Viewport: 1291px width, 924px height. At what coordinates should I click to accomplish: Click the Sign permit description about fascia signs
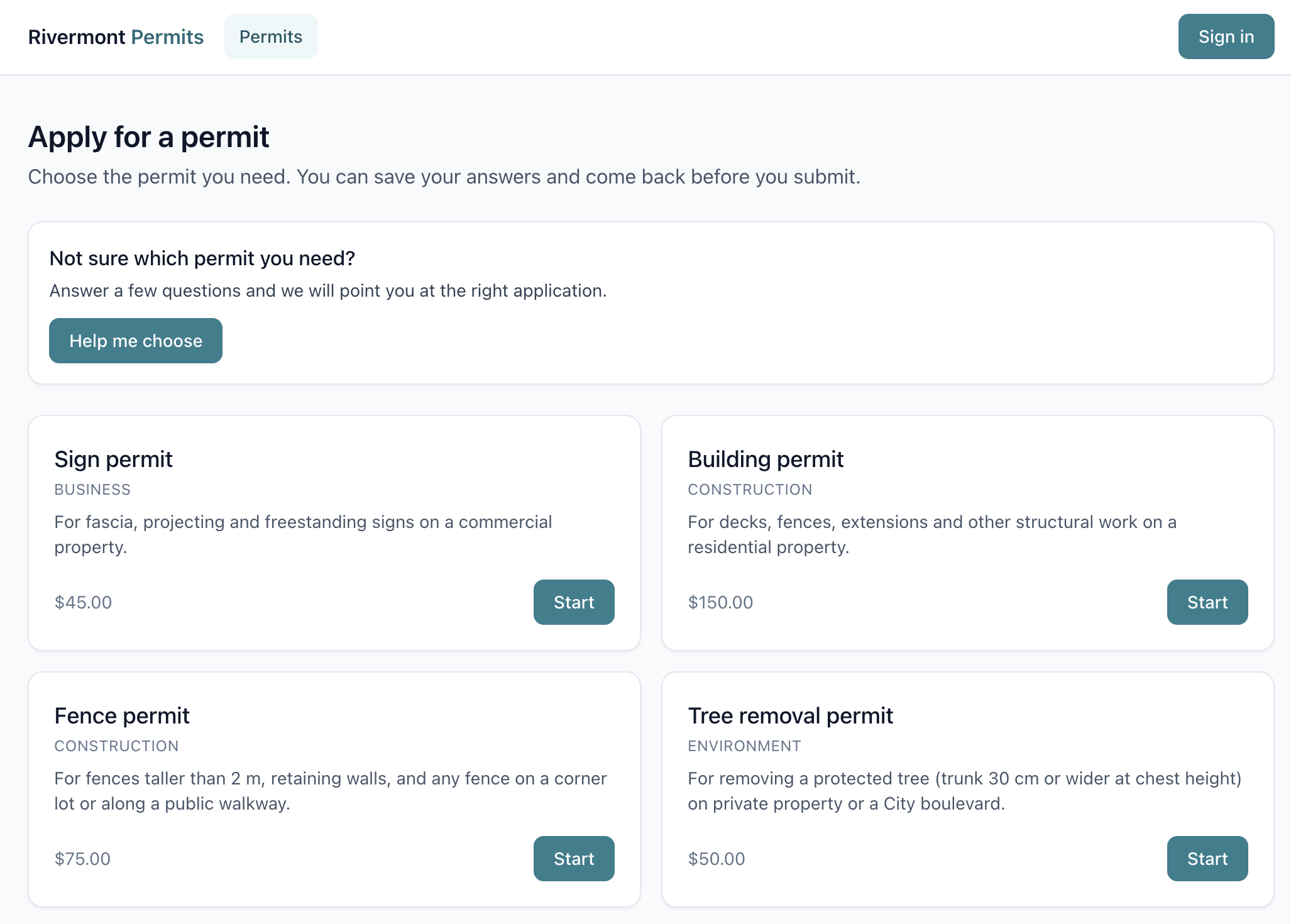tap(303, 534)
